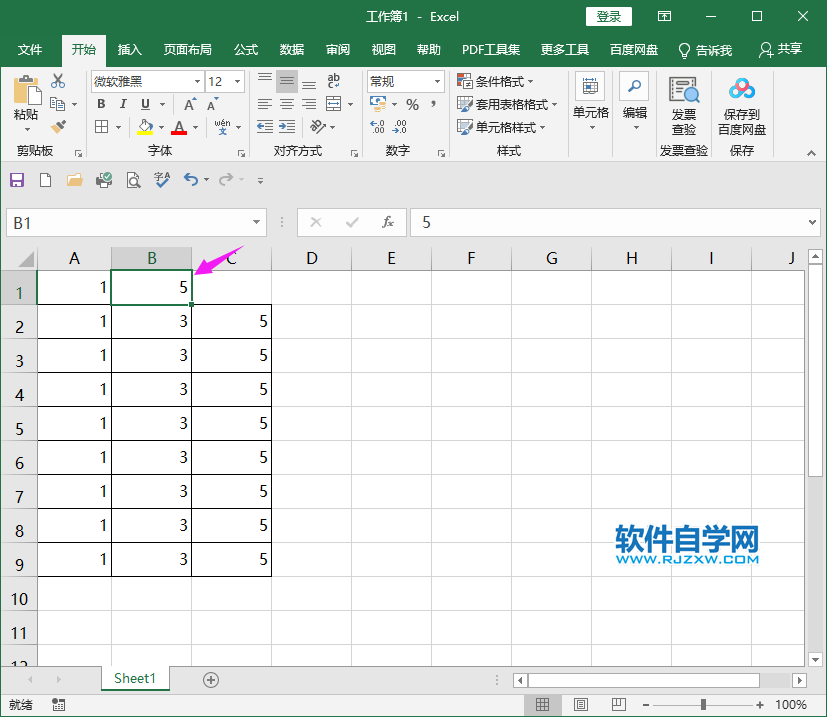Open the 条件格式 dropdown menu
The height and width of the screenshot is (717, 827).
click(495, 81)
